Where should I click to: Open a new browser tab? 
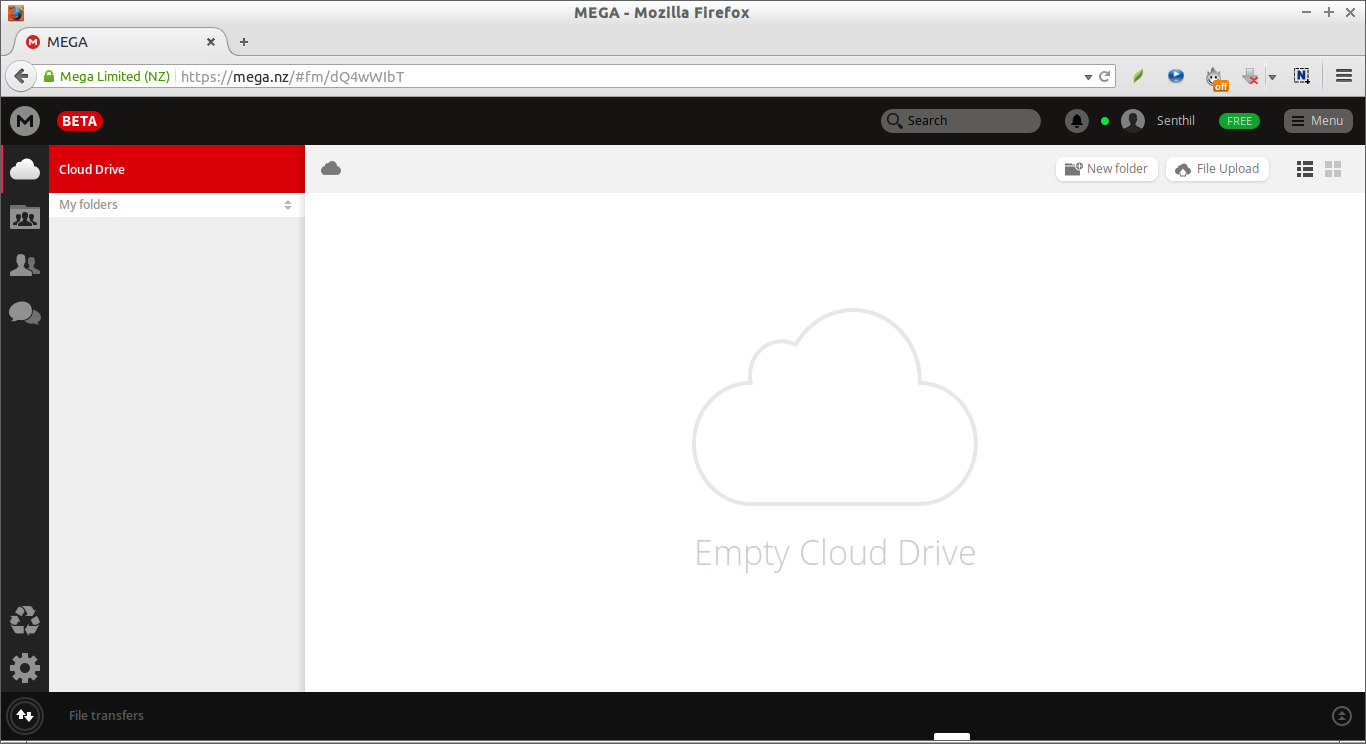tap(243, 42)
